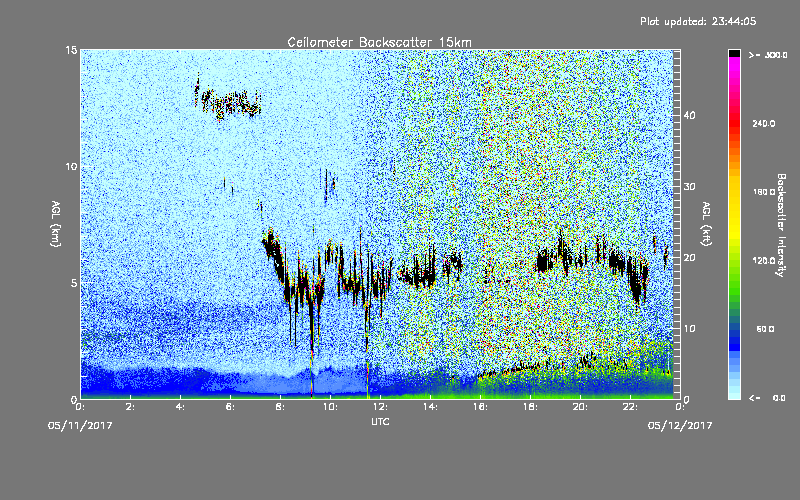Click the '120.0' colorbar label
This screenshot has width=800, height=500.
coord(764,261)
